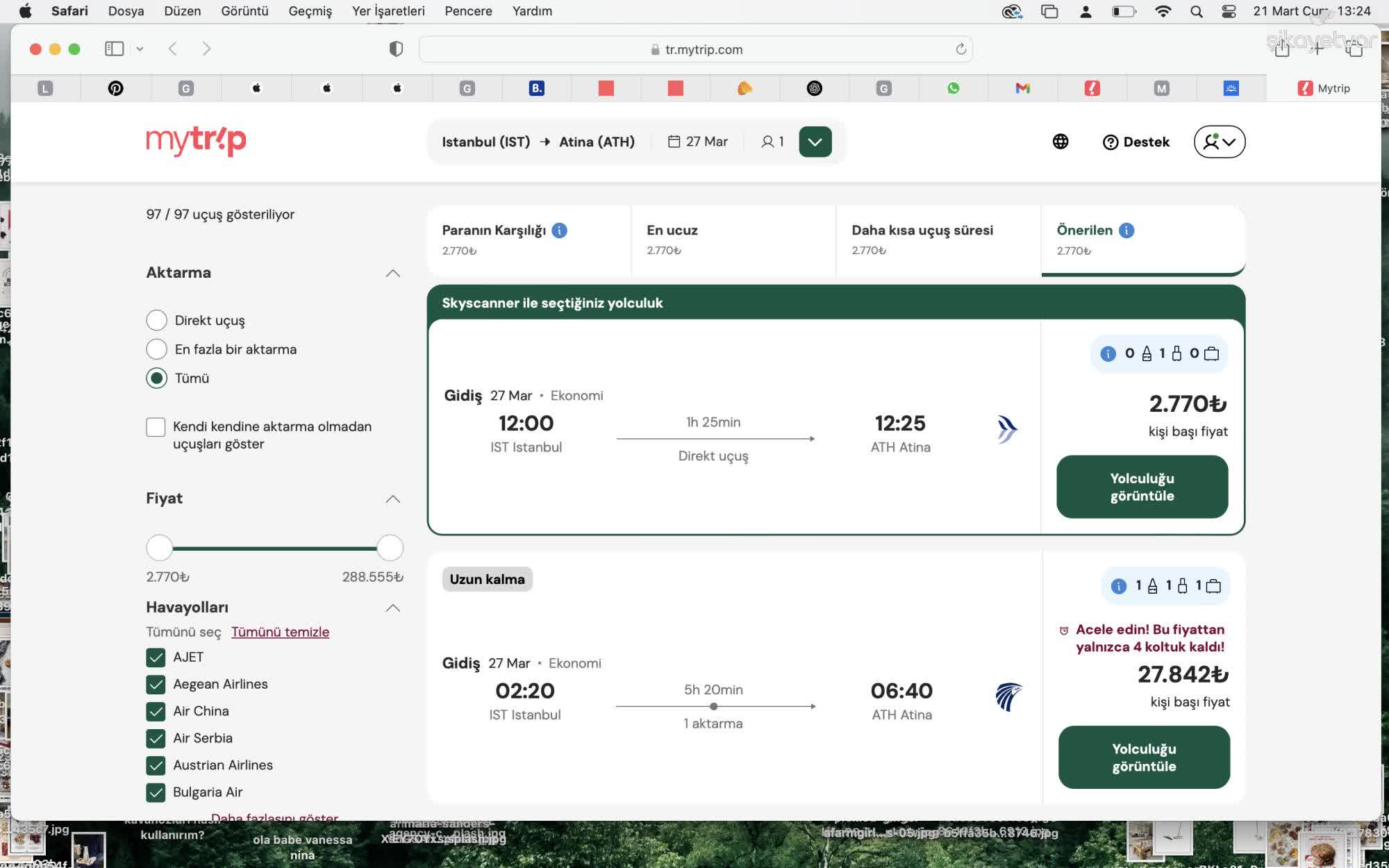Image resolution: width=1389 pixels, height=868 pixels.
Task: Click the info icon next to Paranın Karşılığı
Action: click(x=559, y=230)
